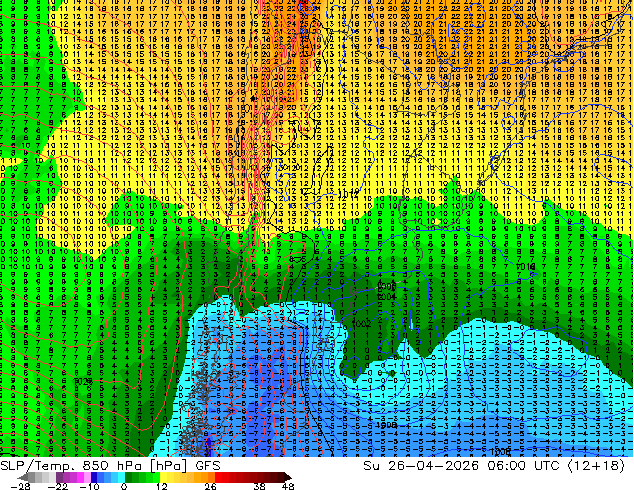Click the 1002 isobar label on the map

coord(362,323)
